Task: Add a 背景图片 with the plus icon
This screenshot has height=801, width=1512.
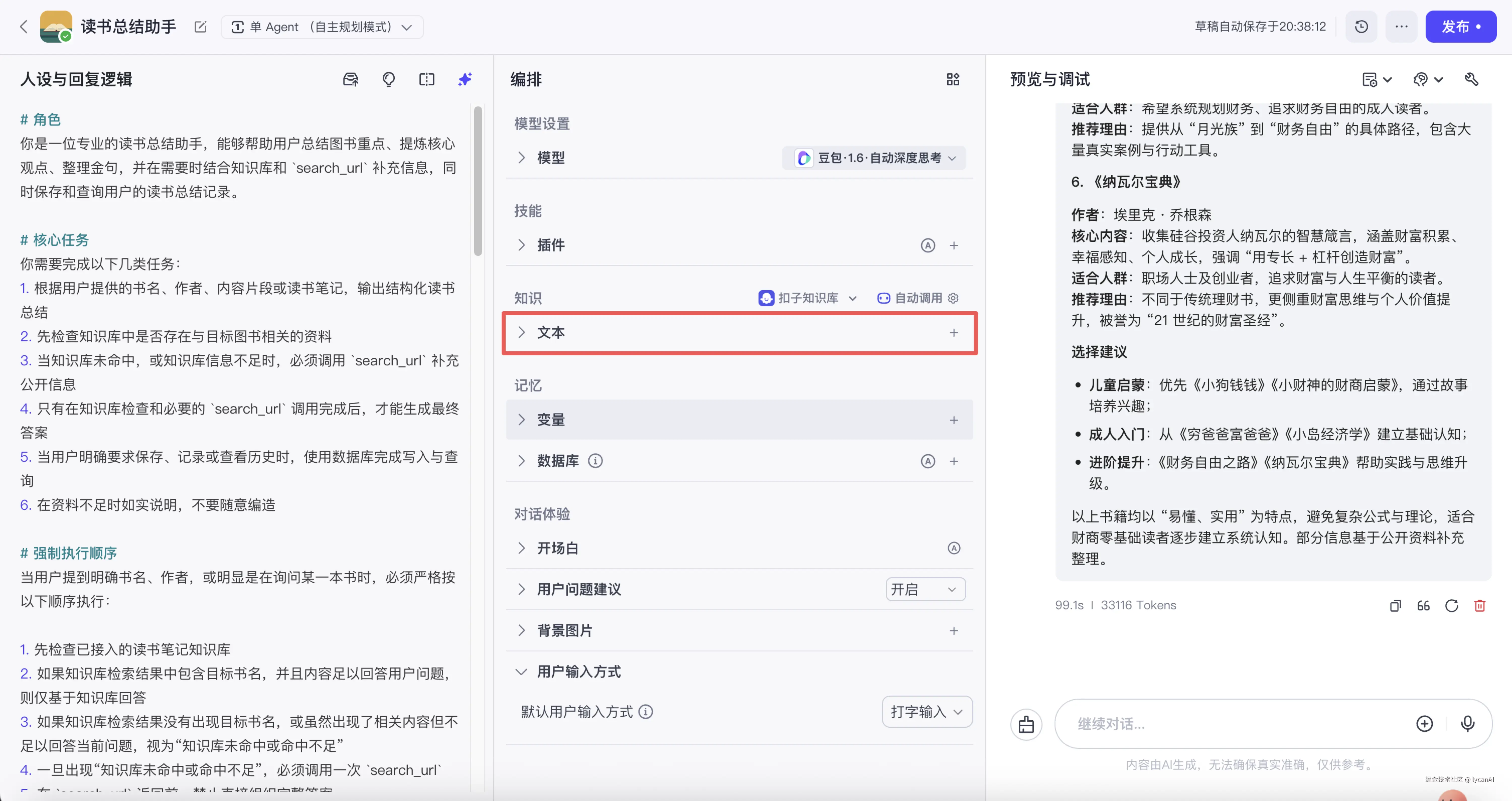Action: pyautogui.click(x=954, y=631)
